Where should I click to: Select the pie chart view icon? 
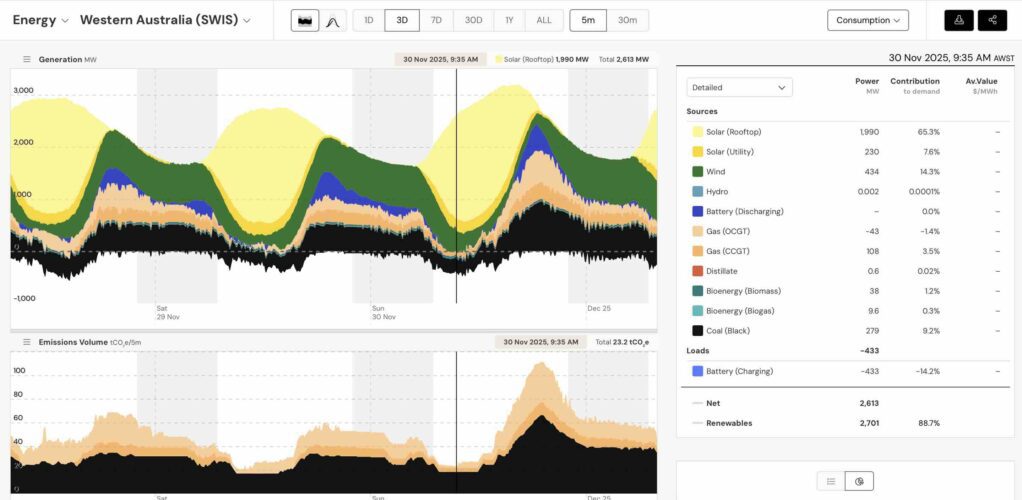[x=859, y=482]
